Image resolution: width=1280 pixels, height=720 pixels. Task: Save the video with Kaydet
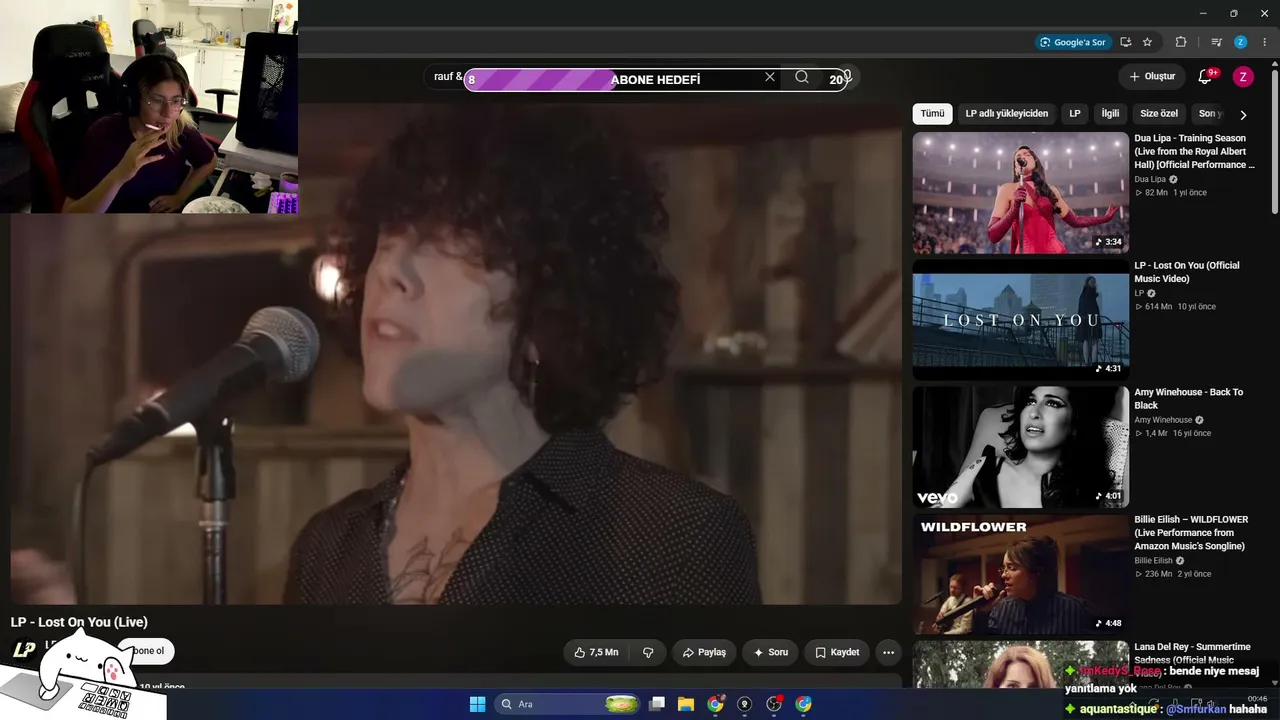pos(837,652)
